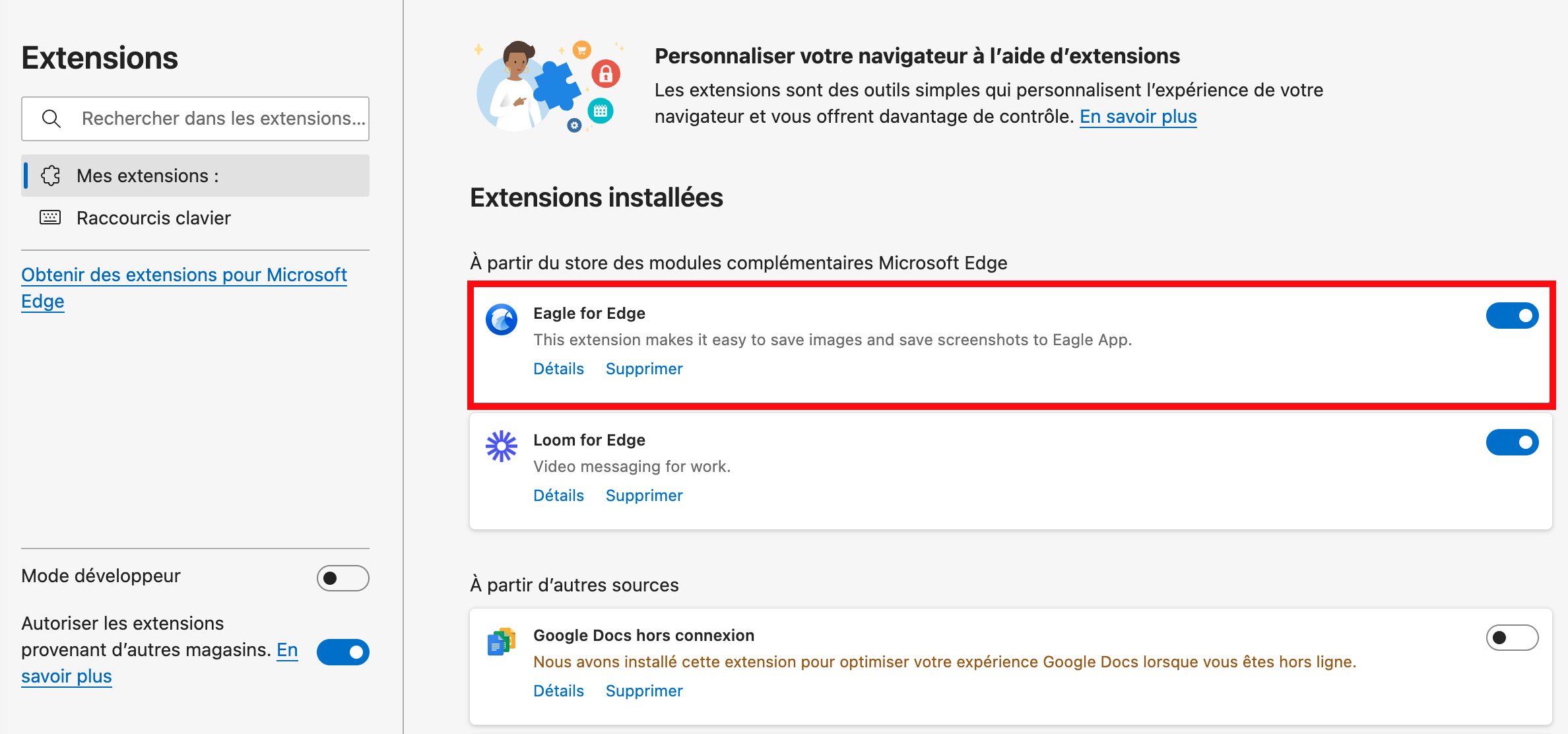
Task: Click the keyboard icon for Raccourcis clavier
Action: (x=50, y=218)
